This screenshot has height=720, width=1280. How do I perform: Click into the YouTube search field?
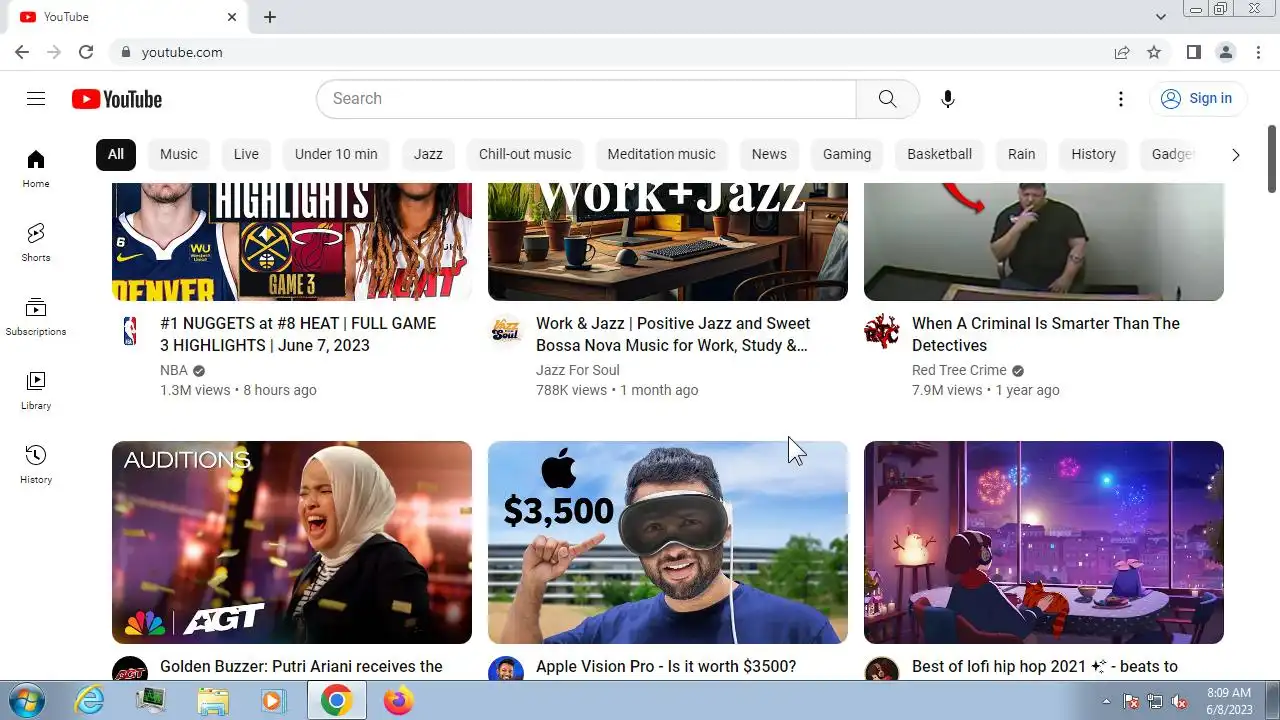(x=586, y=98)
